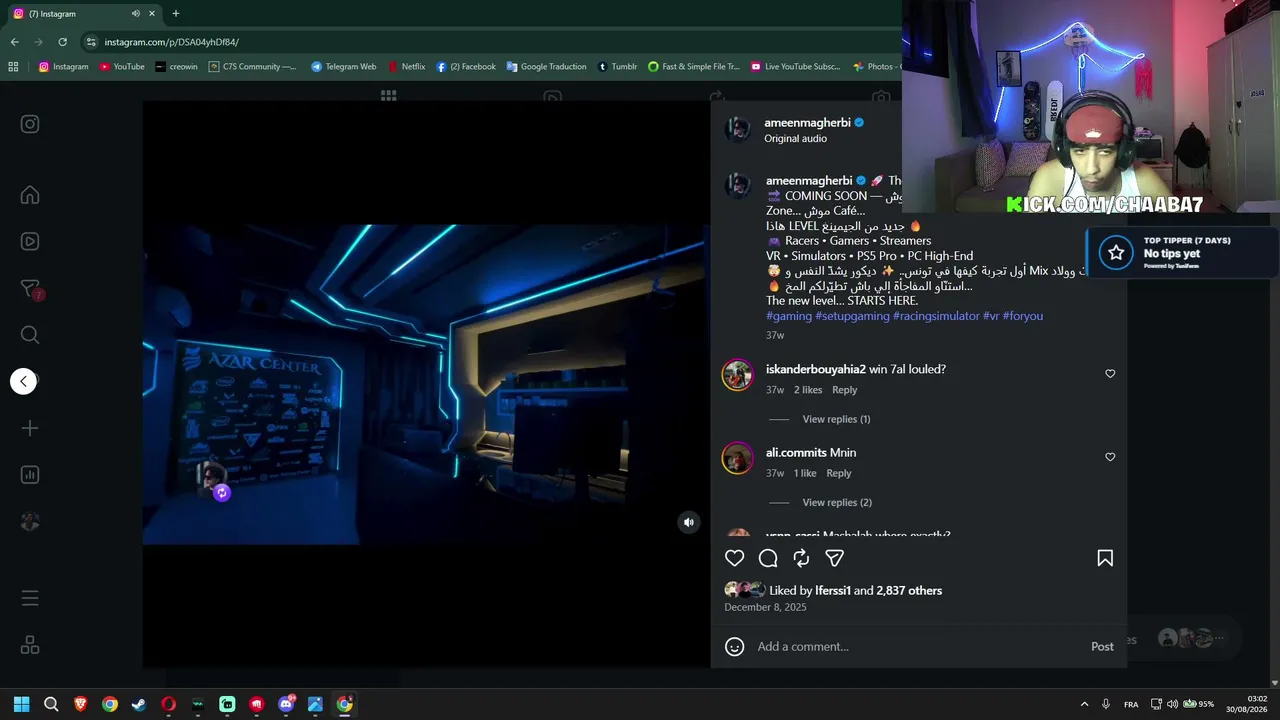Open the YouTube bookmark

tap(122, 67)
